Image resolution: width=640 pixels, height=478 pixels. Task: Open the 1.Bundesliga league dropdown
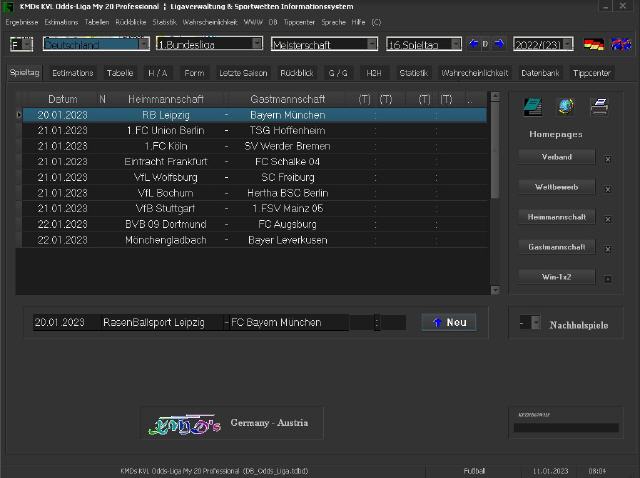coord(257,44)
